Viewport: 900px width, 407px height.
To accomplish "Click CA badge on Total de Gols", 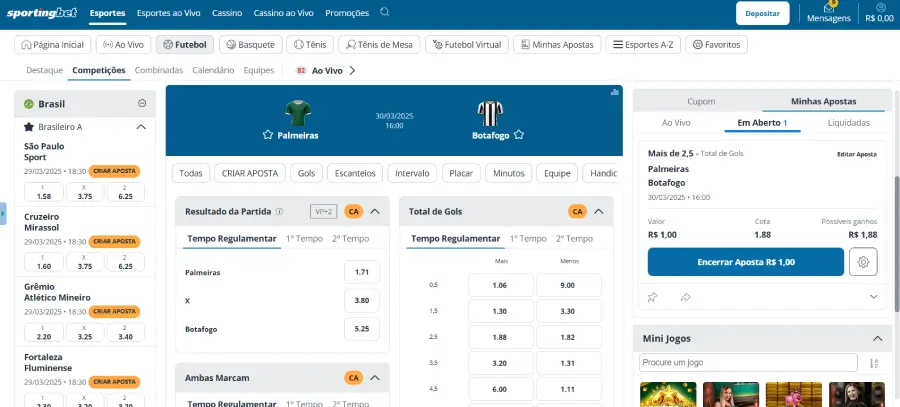I will 577,211.
